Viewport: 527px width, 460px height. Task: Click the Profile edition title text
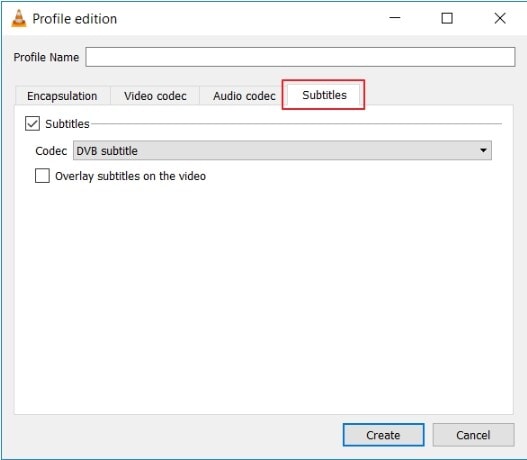(x=75, y=19)
